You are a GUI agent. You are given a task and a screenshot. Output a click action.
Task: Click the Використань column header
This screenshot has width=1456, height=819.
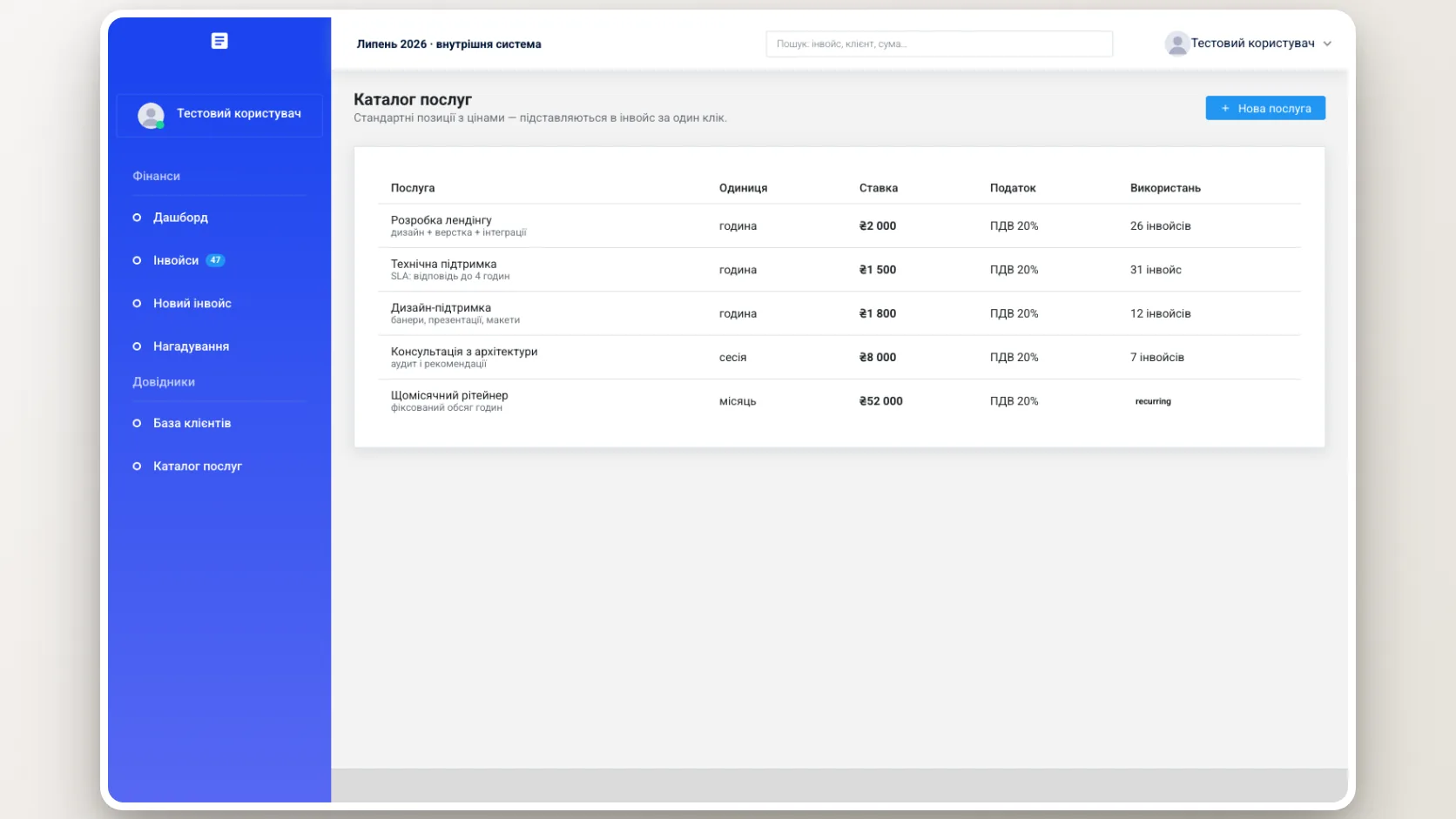[x=1165, y=188]
